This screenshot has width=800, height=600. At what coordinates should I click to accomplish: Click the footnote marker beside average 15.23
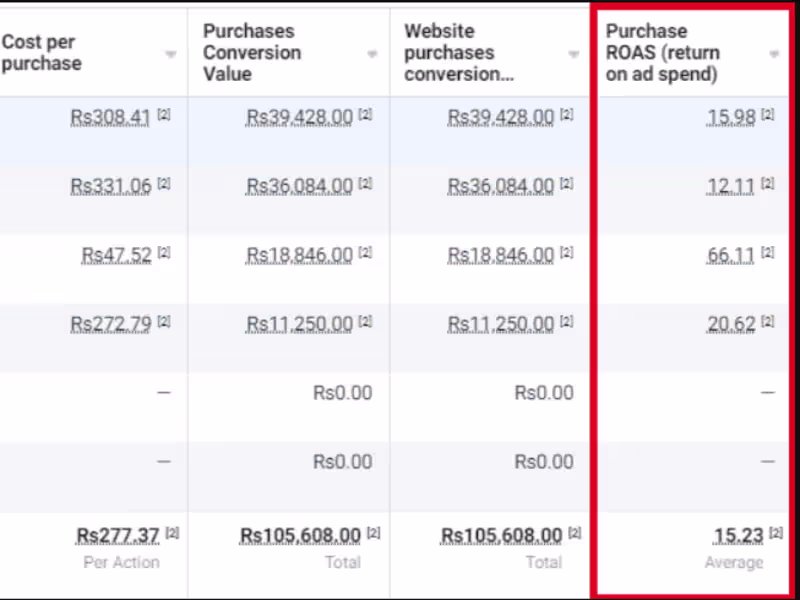click(x=776, y=533)
